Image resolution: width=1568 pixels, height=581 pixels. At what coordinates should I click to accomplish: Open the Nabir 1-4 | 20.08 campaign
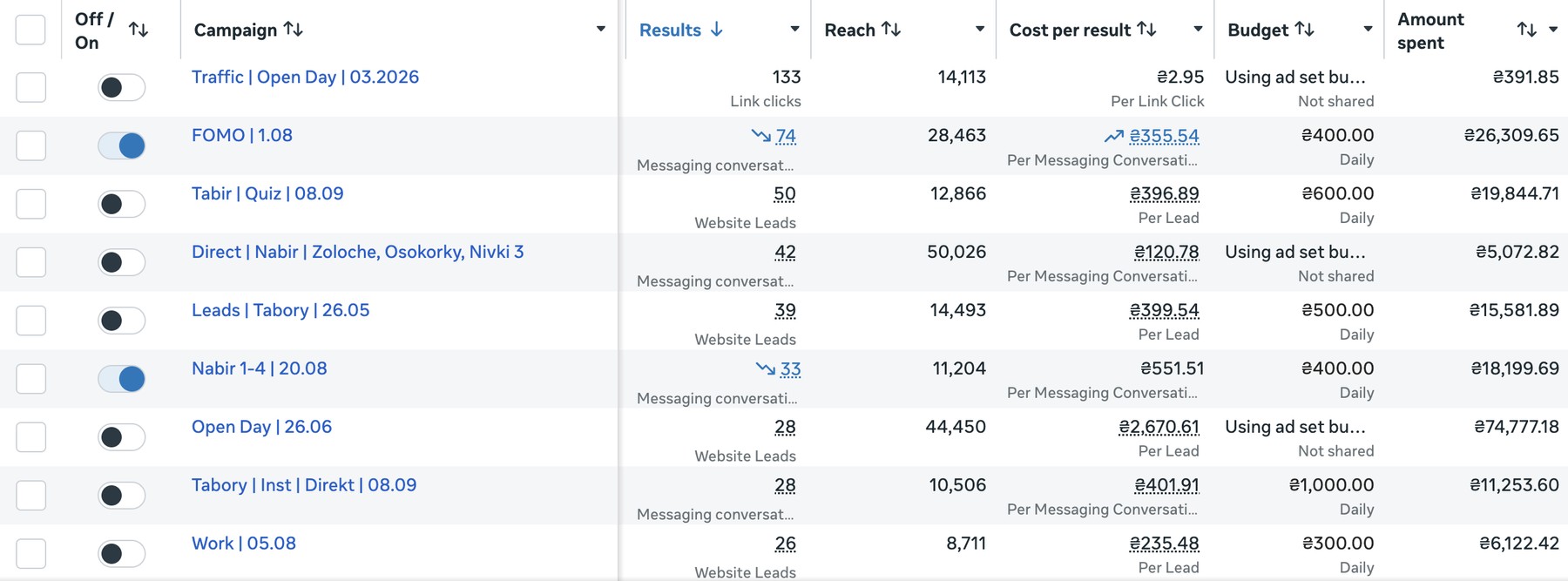tap(260, 368)
